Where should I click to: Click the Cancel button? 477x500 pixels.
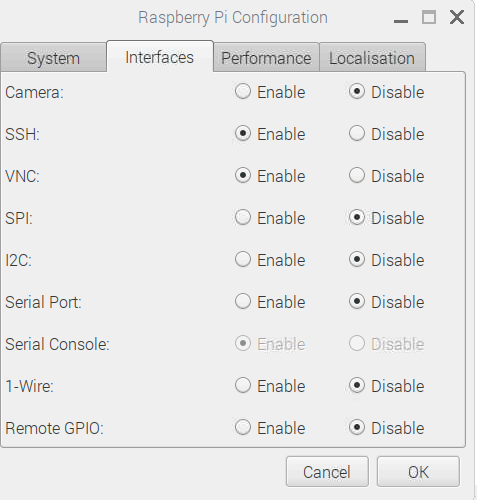point(327,472)
